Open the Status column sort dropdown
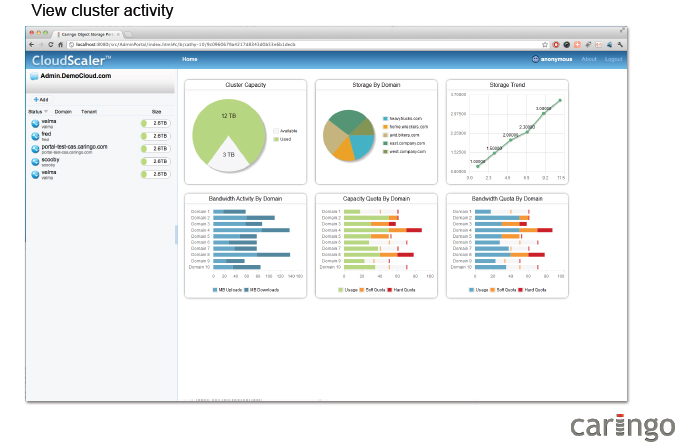Viewport: 681px width, 448px height. tap(46, 112)
